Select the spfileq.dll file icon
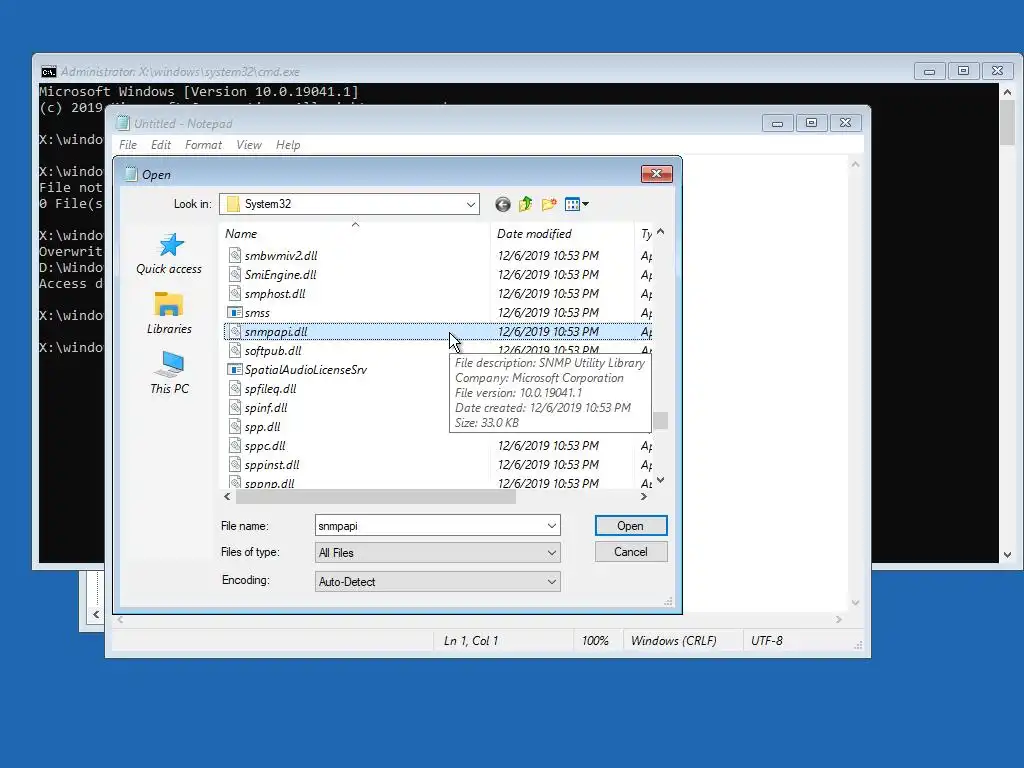1024x768 pixels. tap(235, 389)
